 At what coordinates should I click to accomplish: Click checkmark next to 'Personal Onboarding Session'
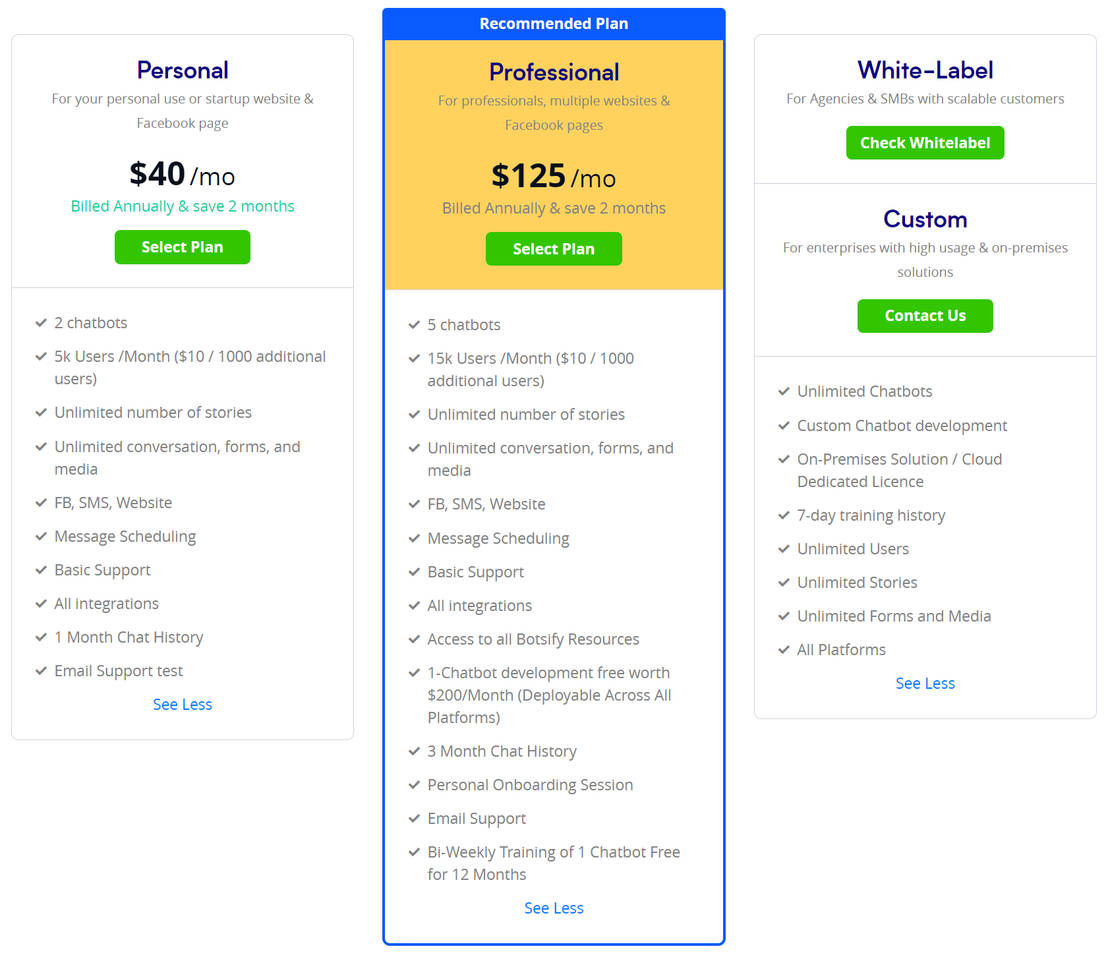tap(414, 786)
